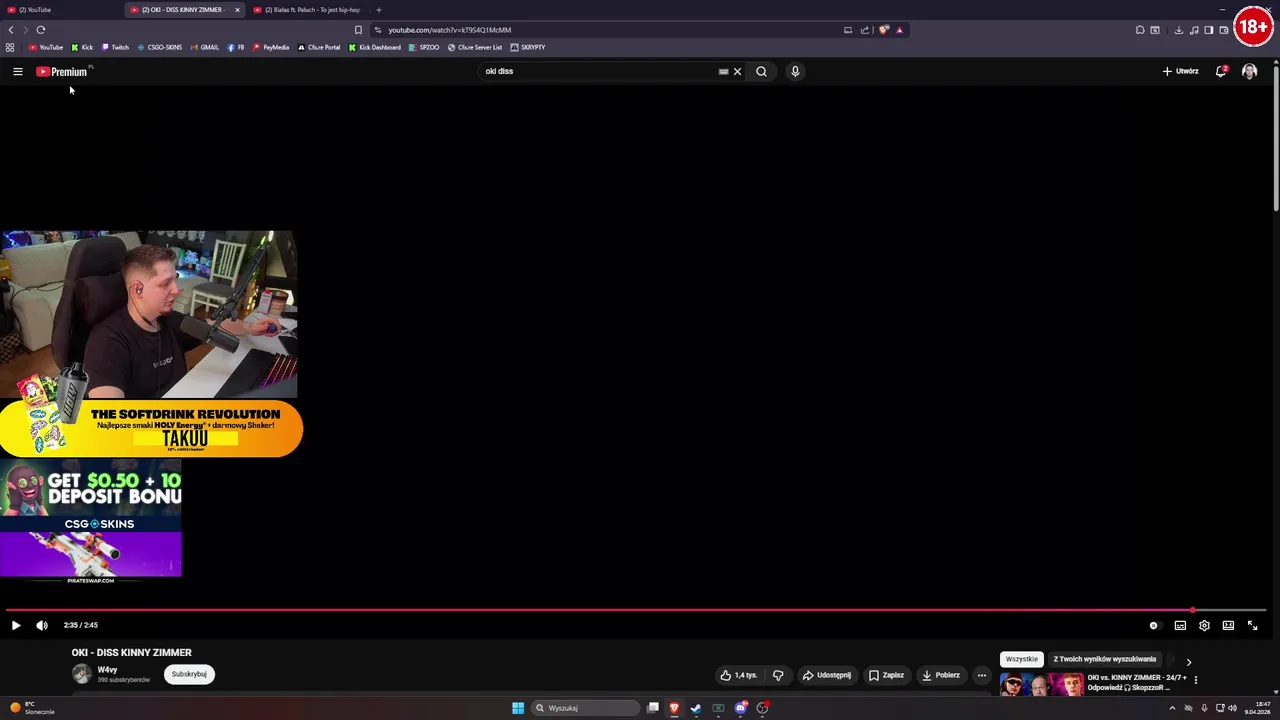Screen dimensions: 1280x720
Task: Toggle the browser sidebar panel
Action: 1209,30
